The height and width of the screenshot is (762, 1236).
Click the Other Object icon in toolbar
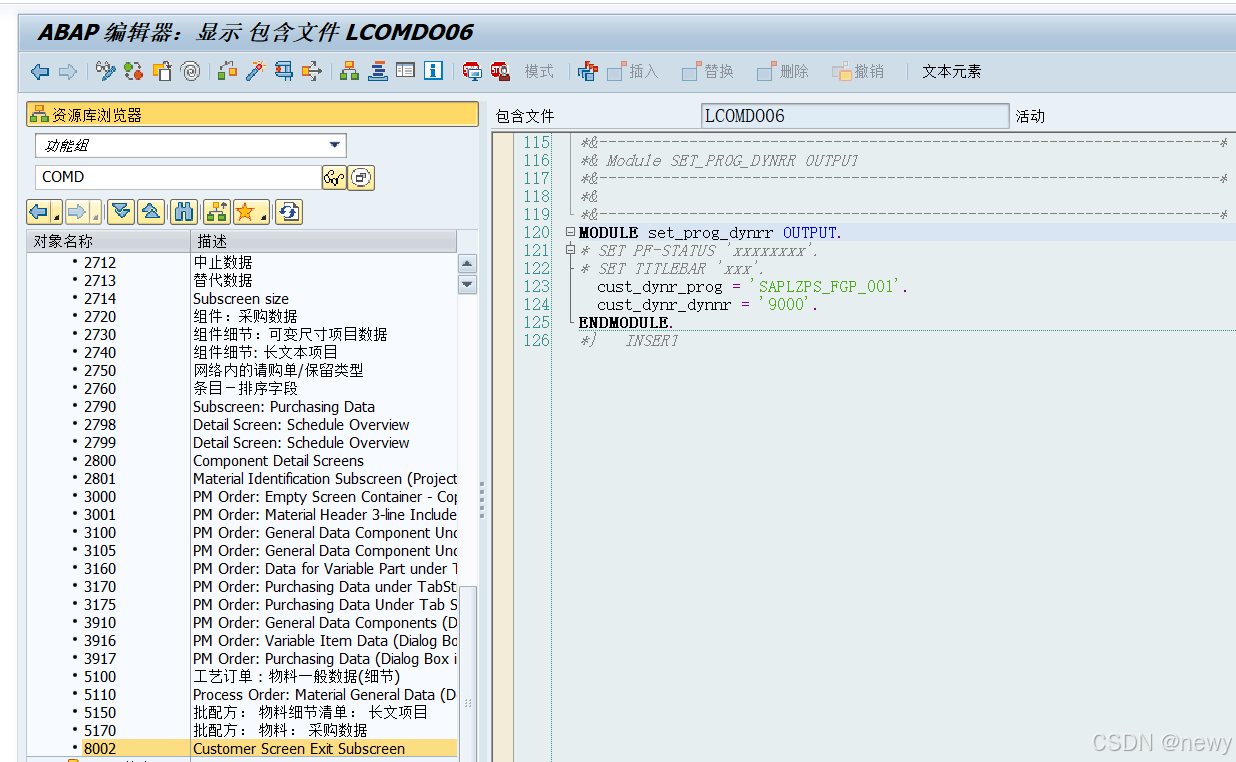[162, 71]
